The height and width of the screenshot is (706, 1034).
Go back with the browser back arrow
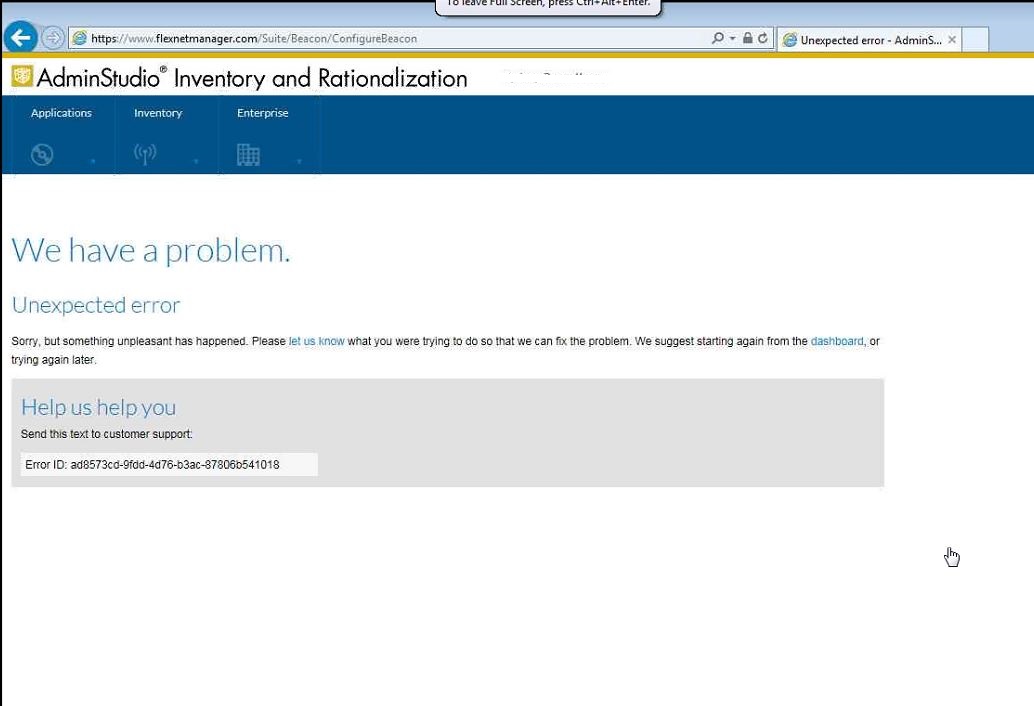coord(20,38)
